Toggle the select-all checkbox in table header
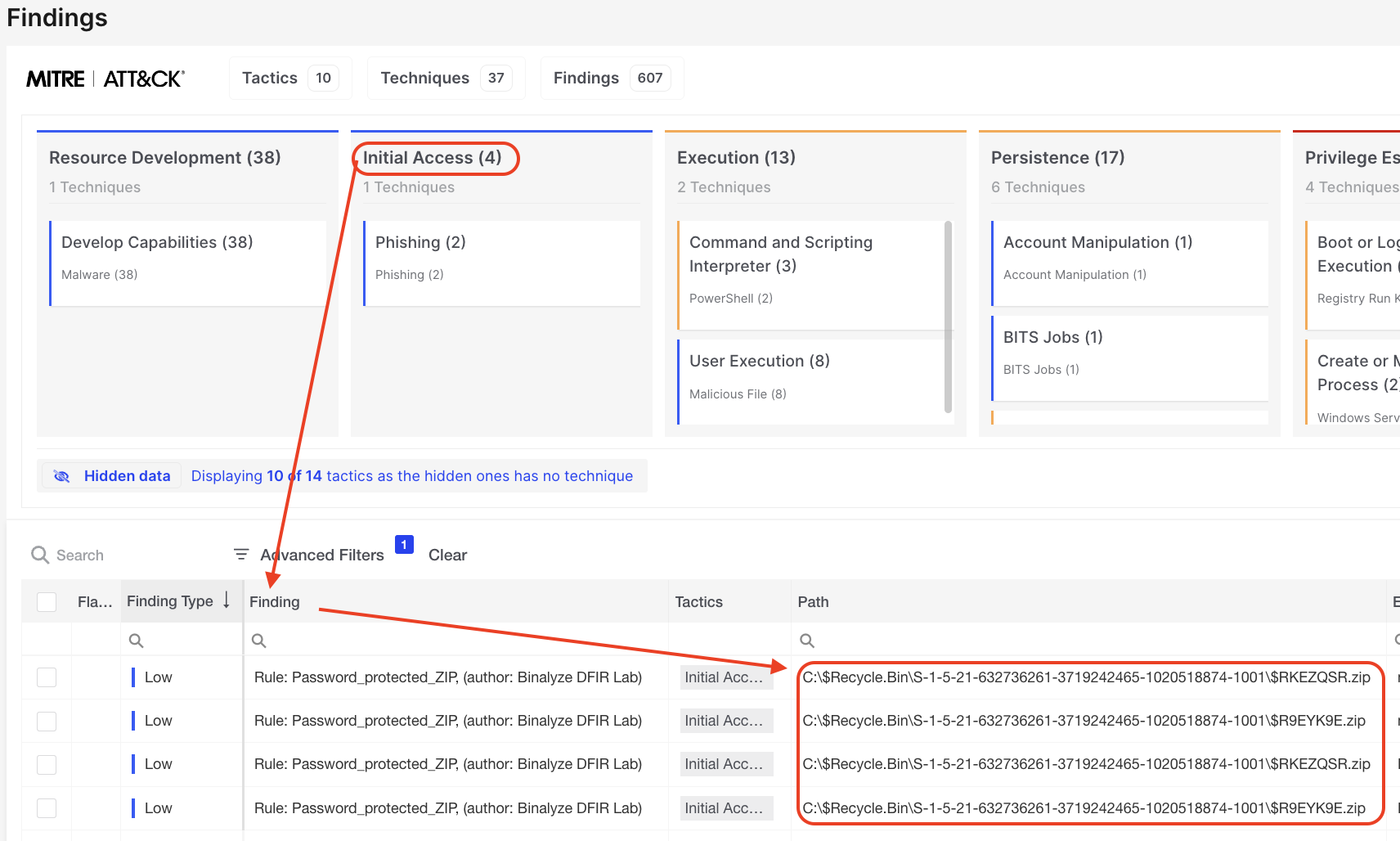Screen dimensions: 1400x841 pyautogui.click(x=47, y=602)
